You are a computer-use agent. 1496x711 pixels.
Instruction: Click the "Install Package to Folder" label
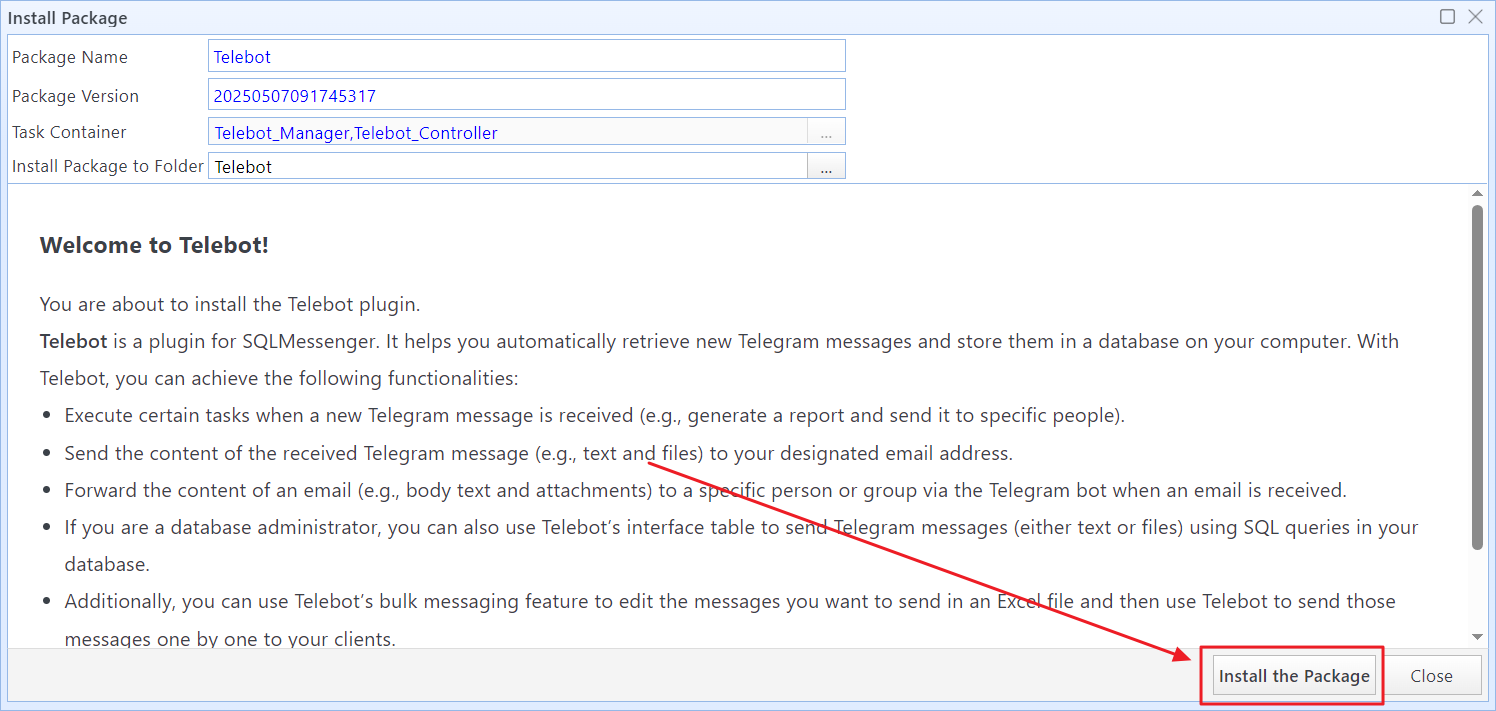[x=108, y=166]
